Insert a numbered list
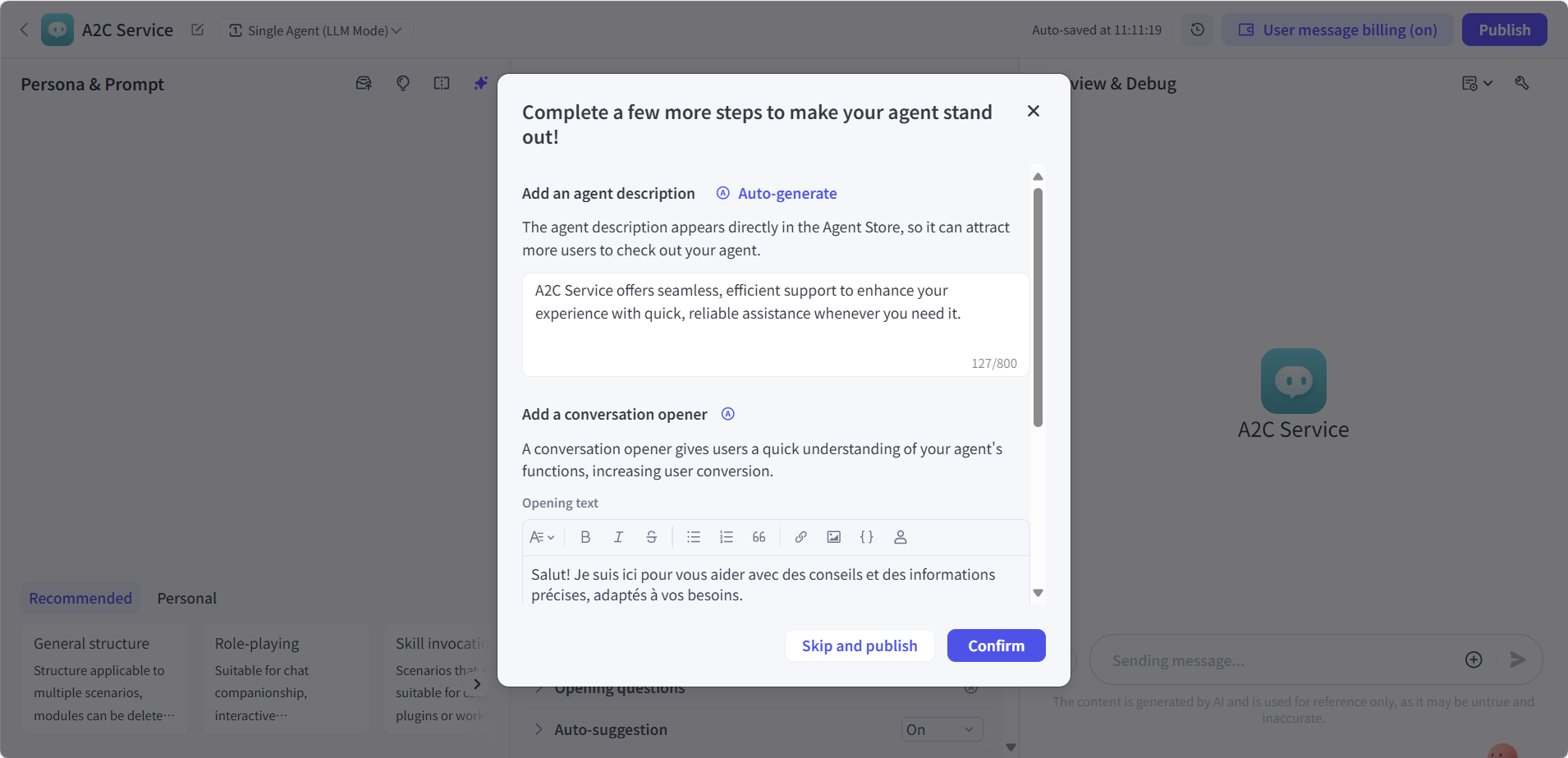1568x758 pixels. click(x=727, y=537)
